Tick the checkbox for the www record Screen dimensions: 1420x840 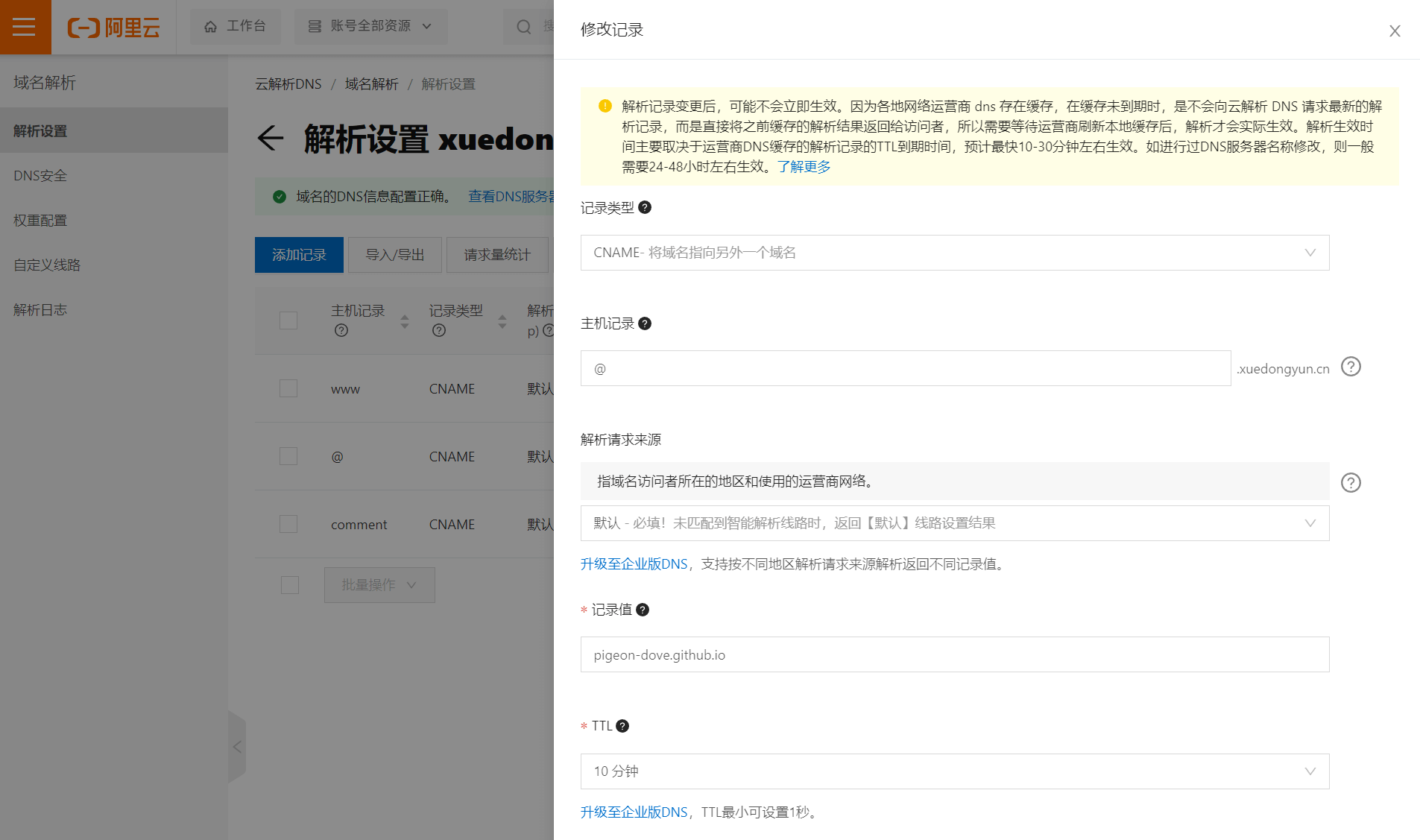(x=288, y=388)
